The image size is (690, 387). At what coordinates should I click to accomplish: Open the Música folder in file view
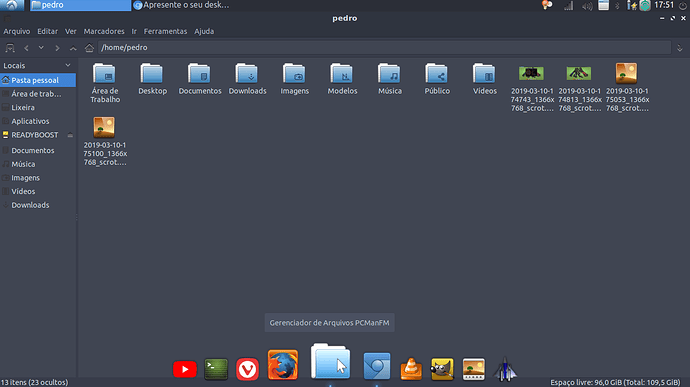[x=390, y=79]
